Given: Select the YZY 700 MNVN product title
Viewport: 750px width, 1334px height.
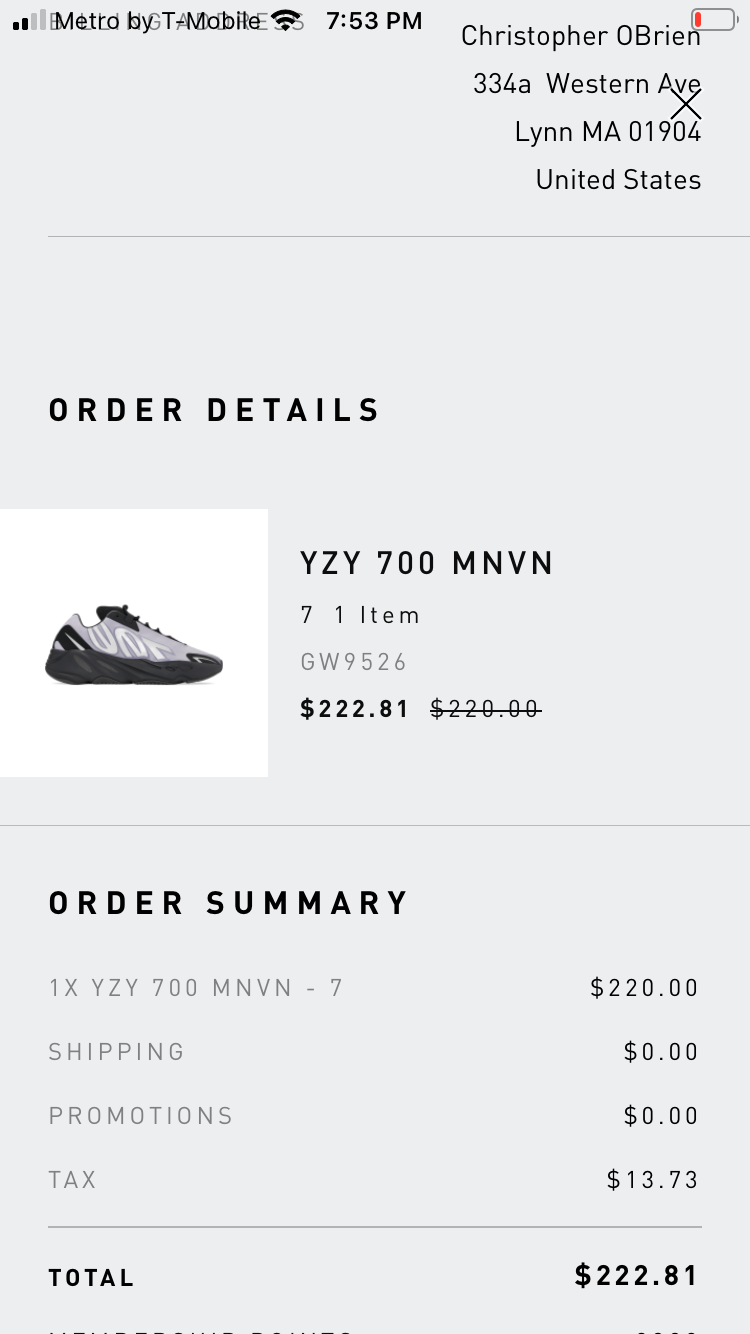Looking at the screenshot, I should tap(427, 564).
